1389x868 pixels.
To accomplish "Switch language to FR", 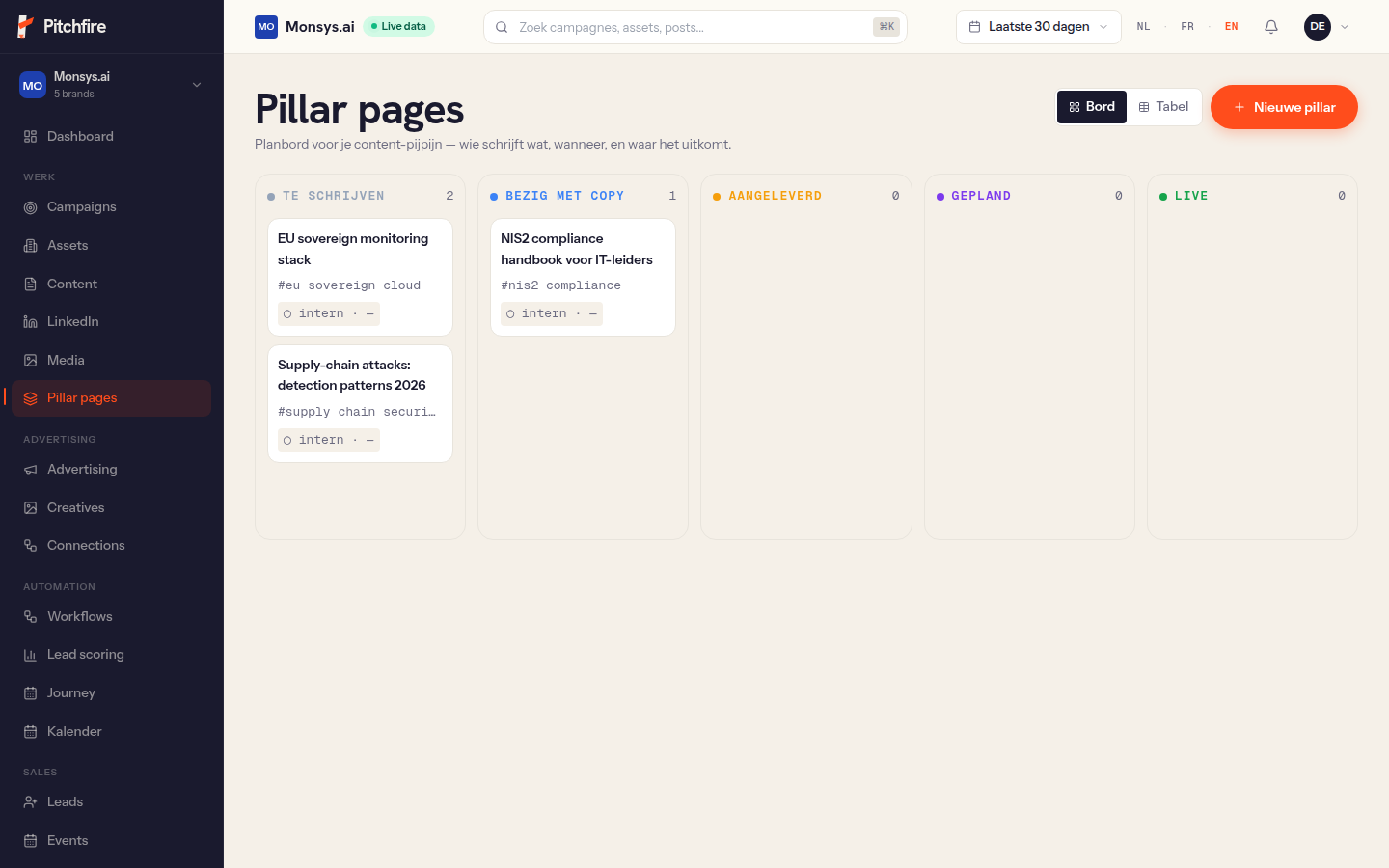I will (x=1187, y=27).
